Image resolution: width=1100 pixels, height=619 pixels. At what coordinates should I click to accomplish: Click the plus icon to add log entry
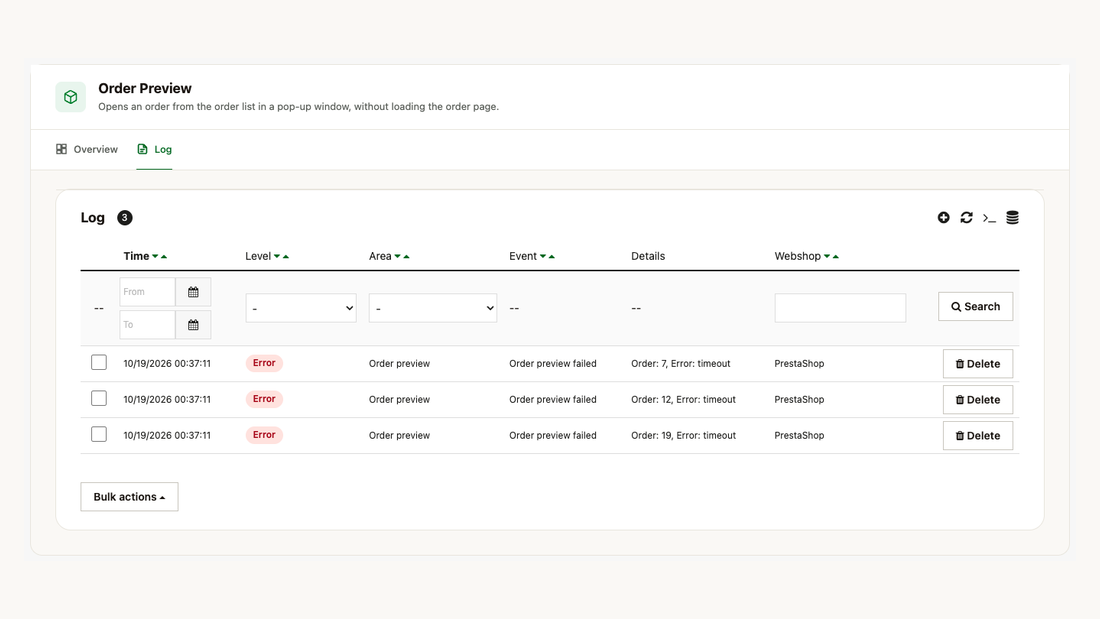click(x=944, y=218)
